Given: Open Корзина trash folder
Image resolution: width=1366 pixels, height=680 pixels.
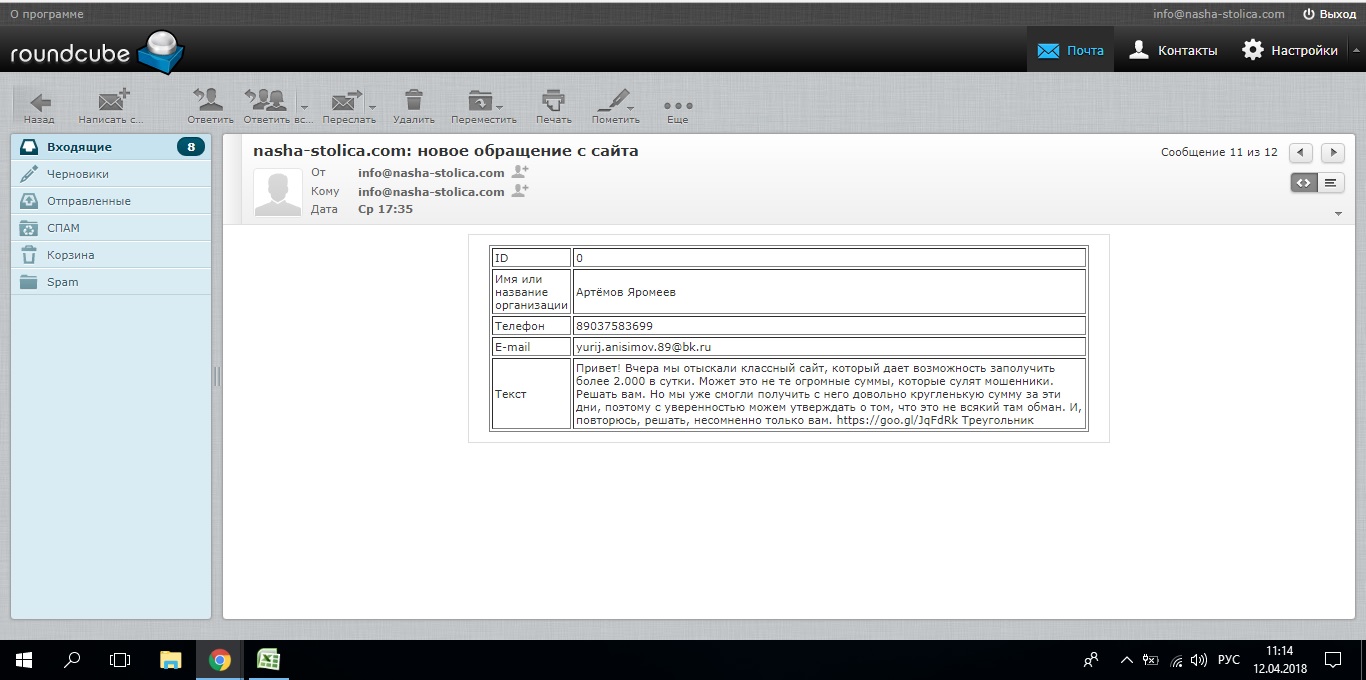Looking at the screenshot, I should coord(110,255).
